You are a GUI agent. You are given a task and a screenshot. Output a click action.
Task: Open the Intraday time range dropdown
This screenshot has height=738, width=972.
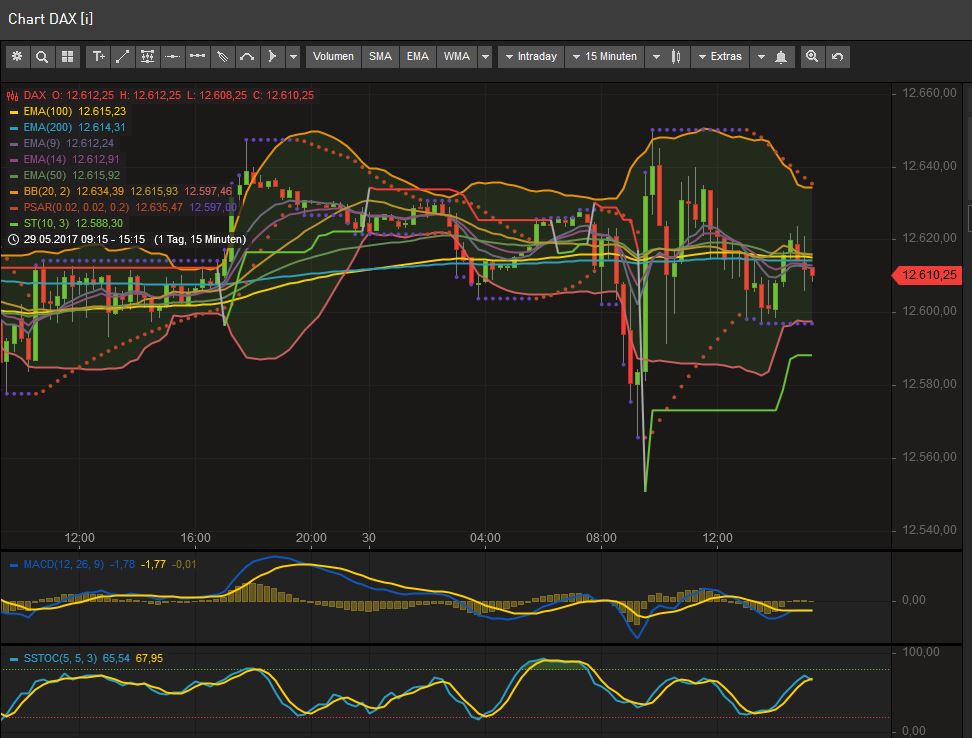click(x=530, y=57)
